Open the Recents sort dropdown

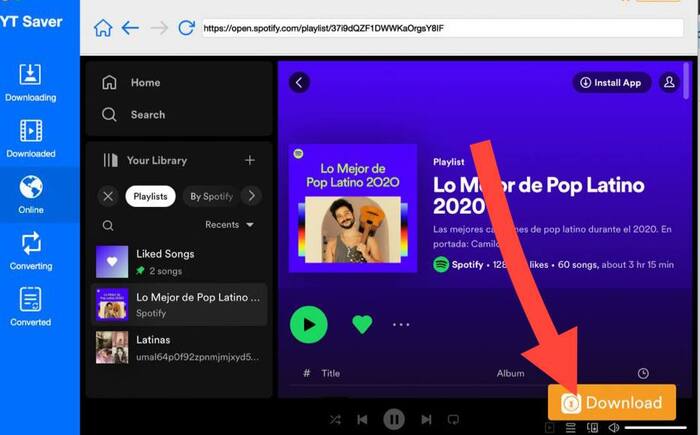[229, 225]
